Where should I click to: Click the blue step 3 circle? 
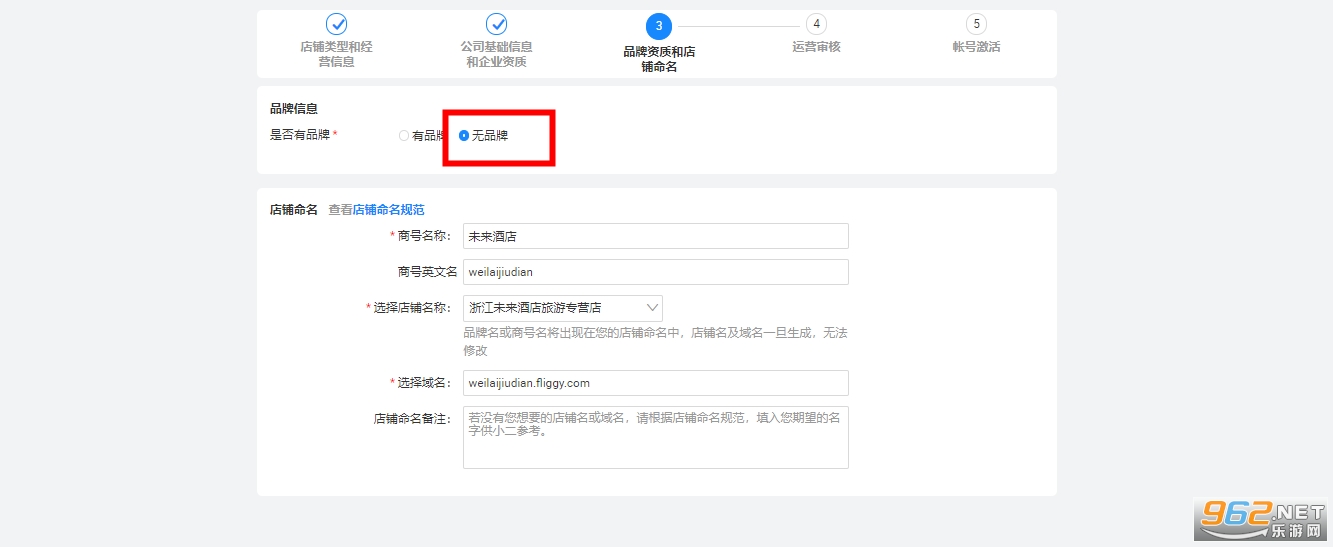pos(658,25)
